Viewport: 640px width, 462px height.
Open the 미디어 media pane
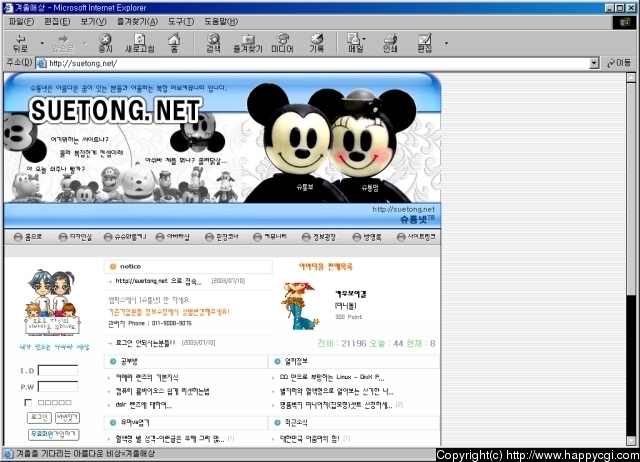pos(282,43)
